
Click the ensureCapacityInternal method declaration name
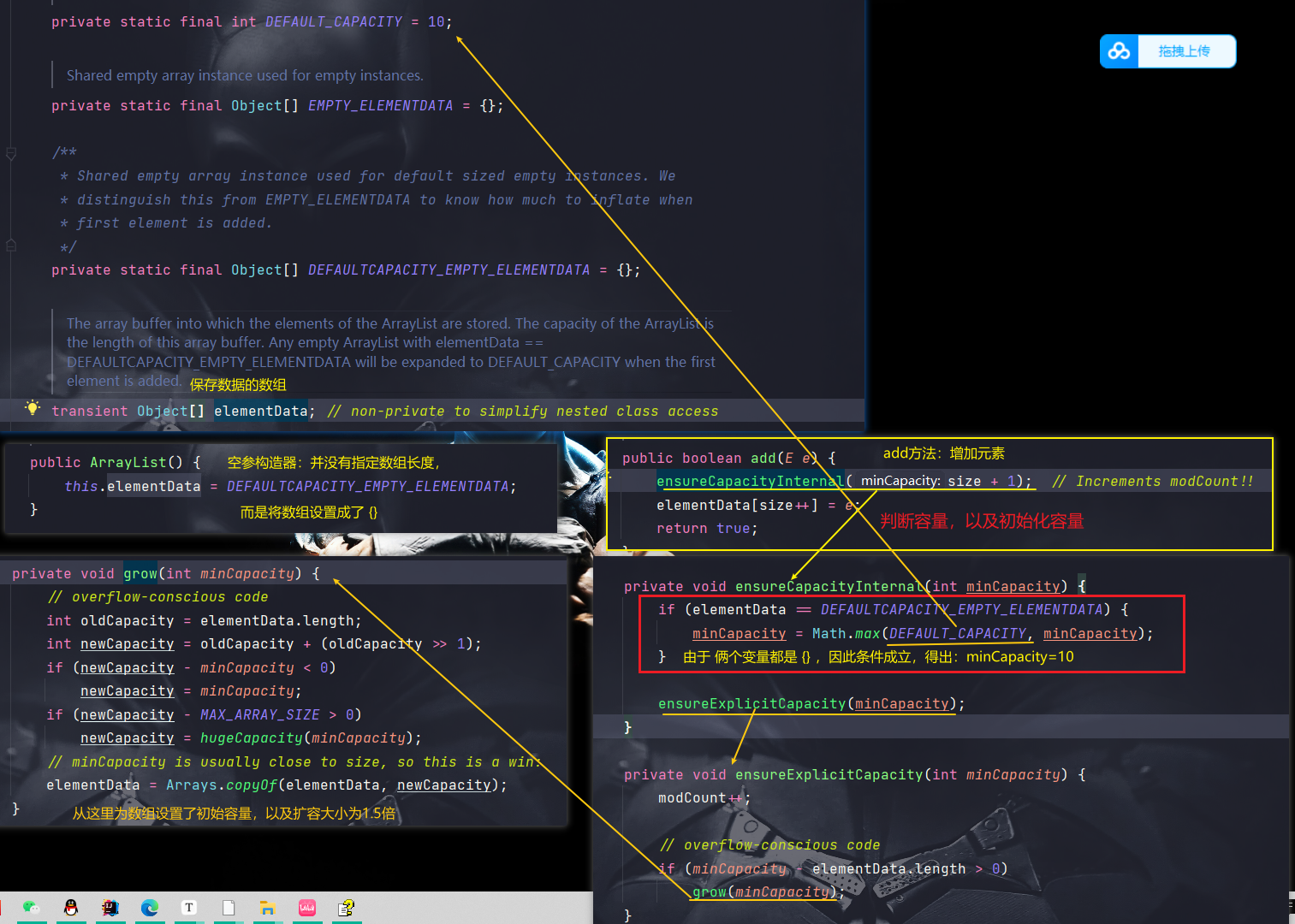tap(829, 587)
